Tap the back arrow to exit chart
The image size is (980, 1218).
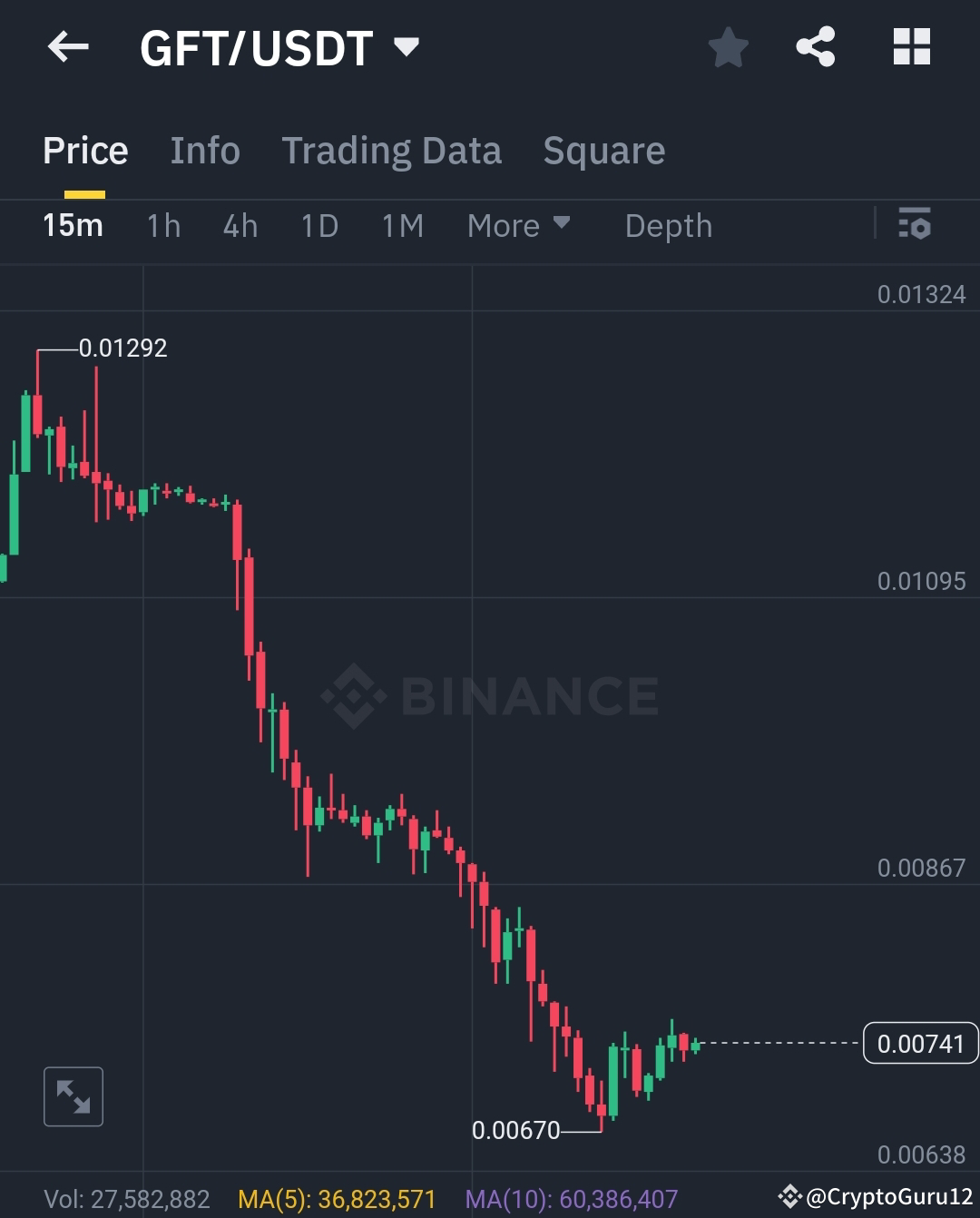coord(68,47)
